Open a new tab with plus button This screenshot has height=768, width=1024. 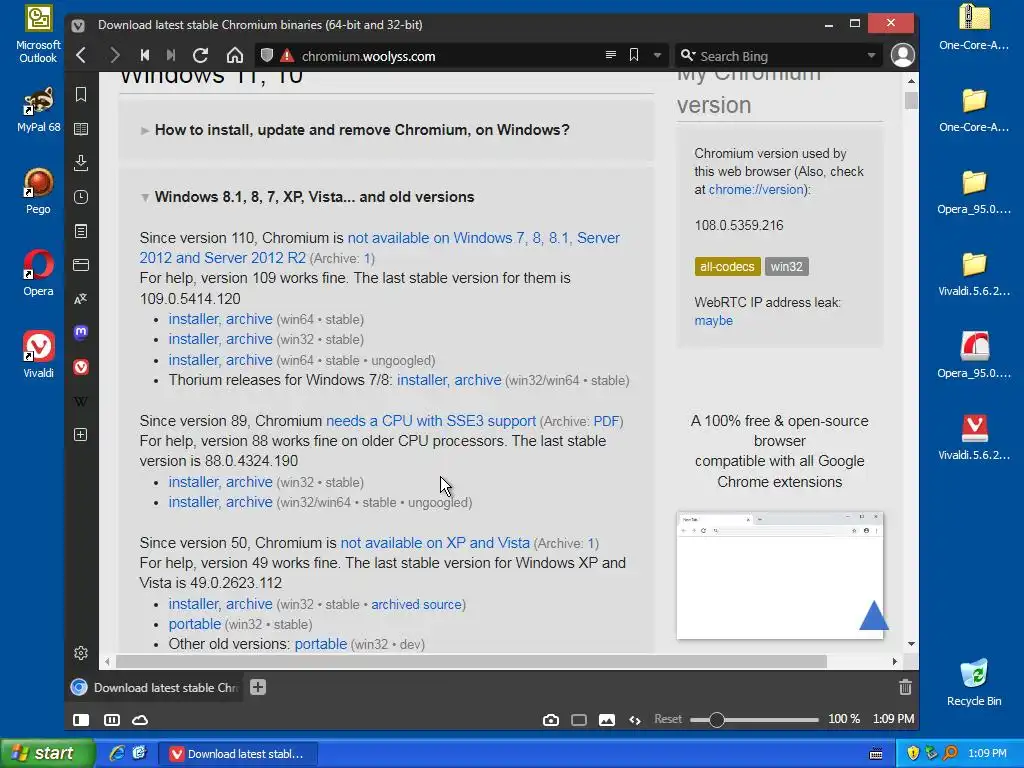click(258, 687)
